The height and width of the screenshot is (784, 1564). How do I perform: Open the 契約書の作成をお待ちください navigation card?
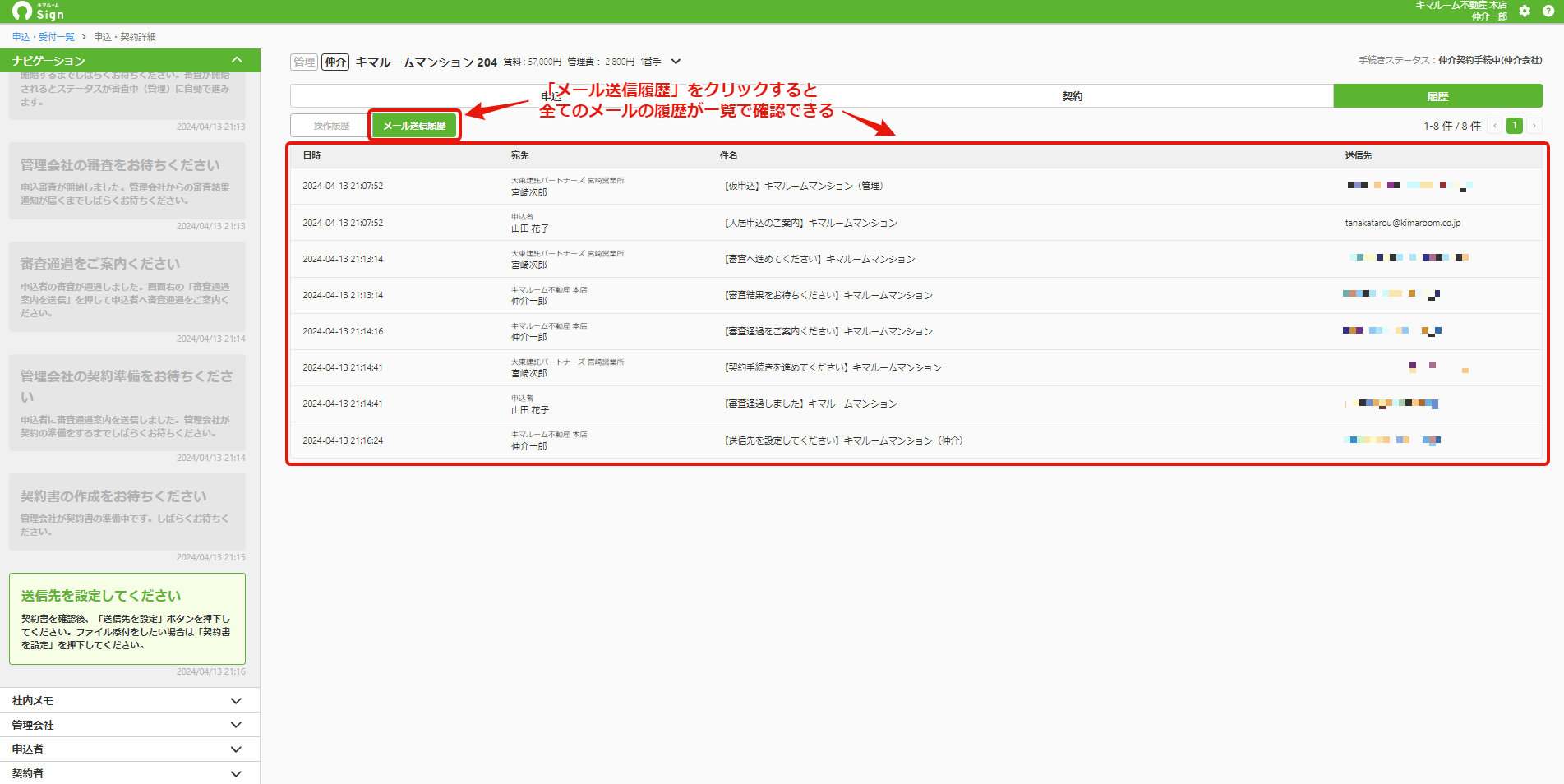127,512
